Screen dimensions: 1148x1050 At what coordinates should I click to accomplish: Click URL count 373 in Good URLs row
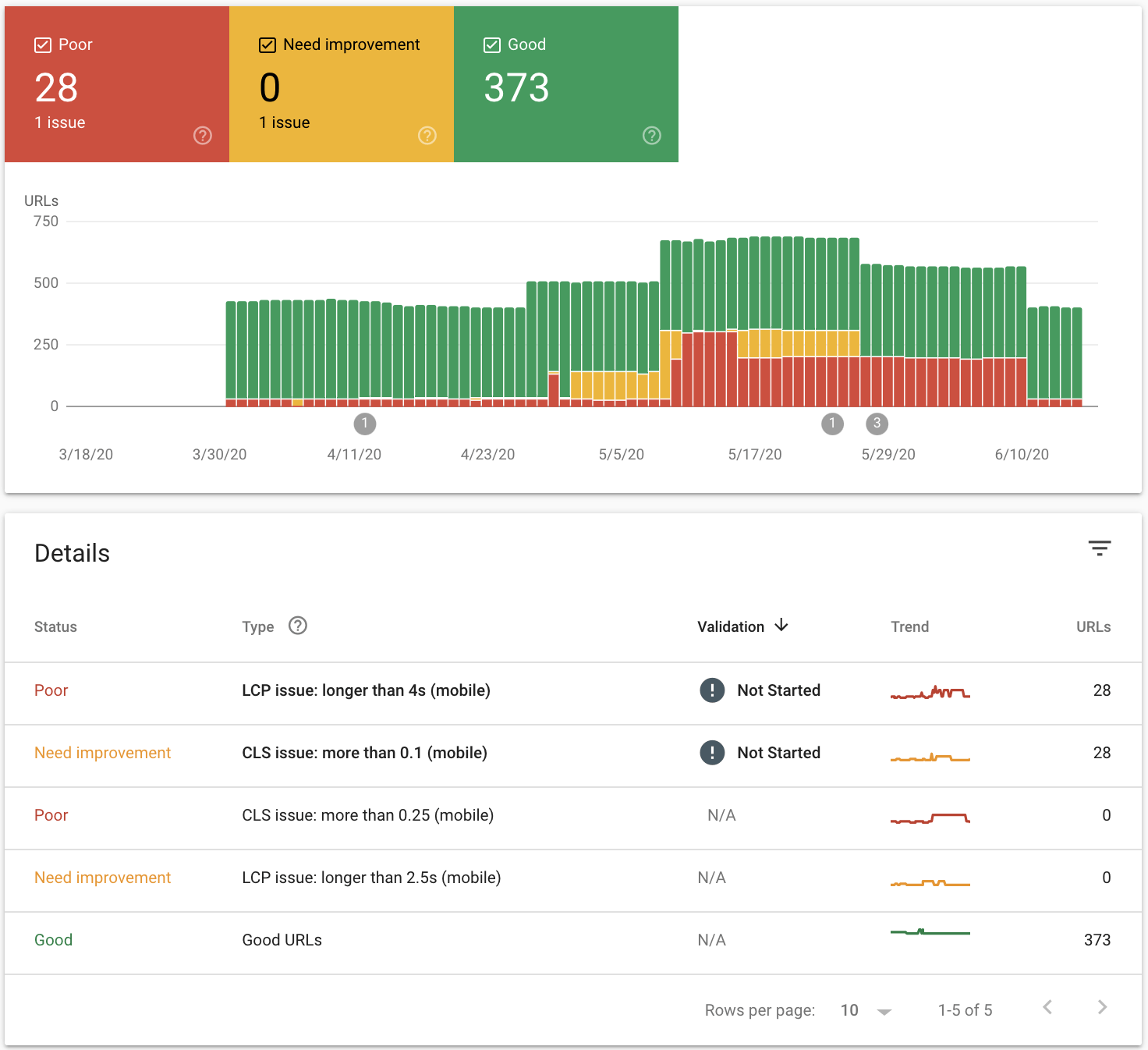tap(1097, 940)
